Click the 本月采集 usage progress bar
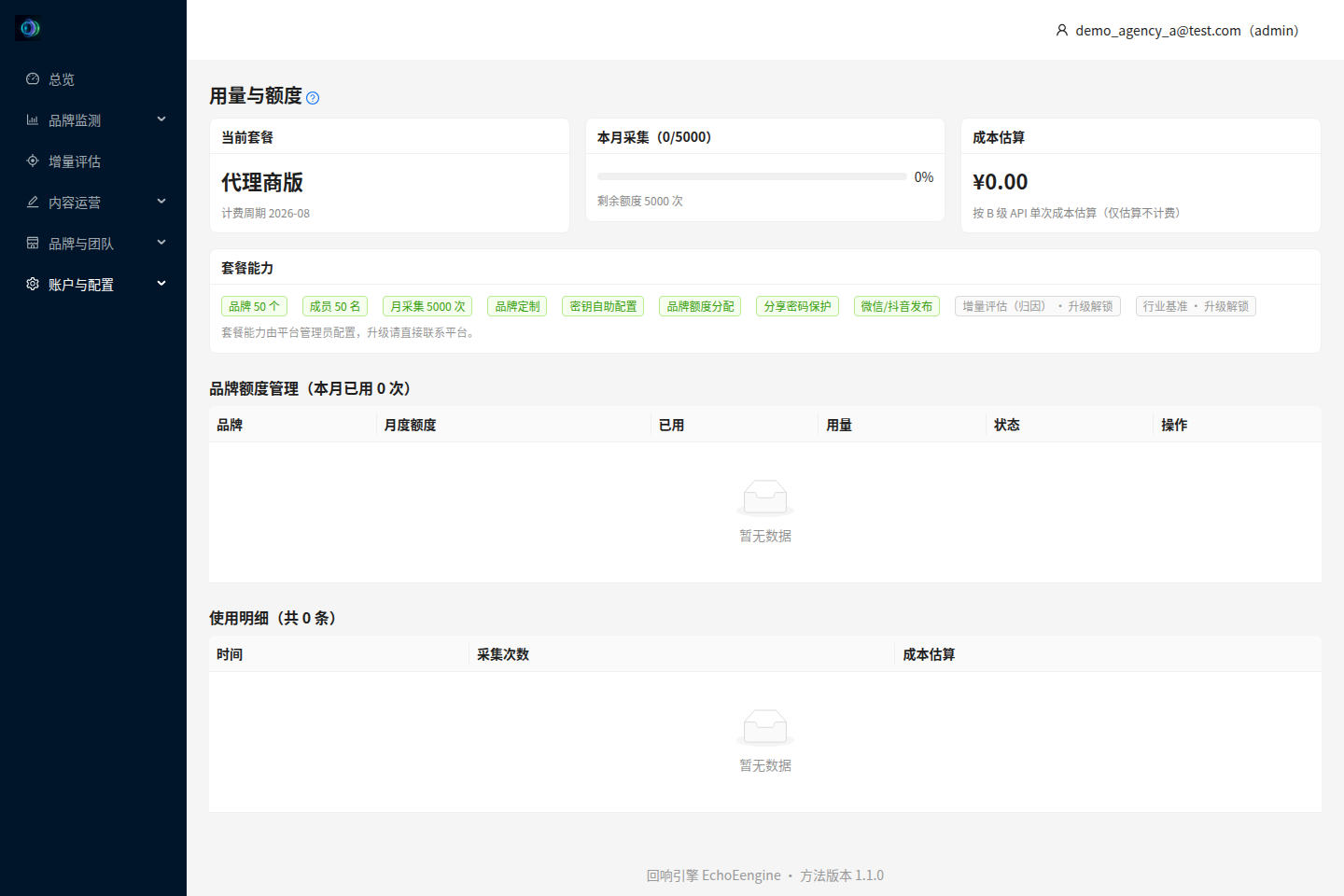 [752, 176]
